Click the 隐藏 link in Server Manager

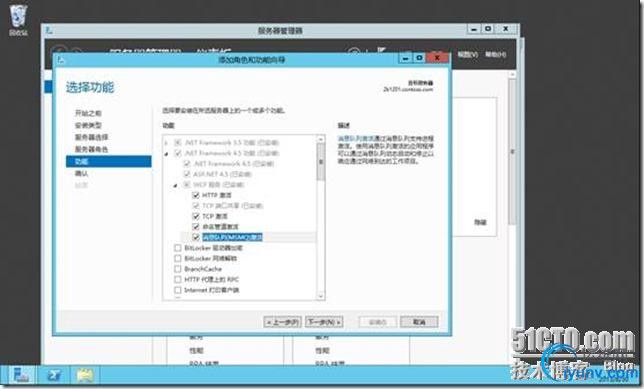(x=480, y=222)
